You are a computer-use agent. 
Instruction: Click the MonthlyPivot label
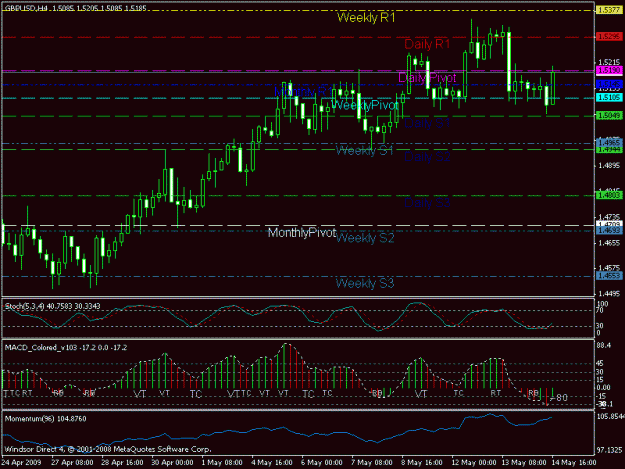(302, 232)
